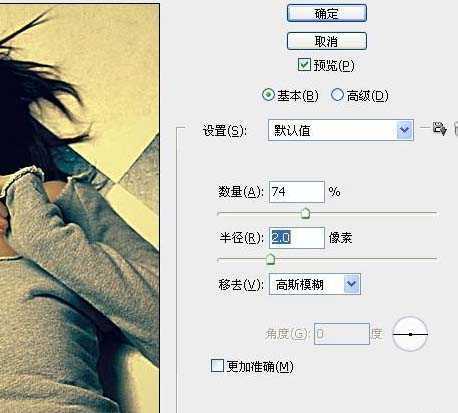This screenshot has height=413, width=458.
Task: Click the arrow on the 高斯模糊 dropdown
Action: coord(352,284)
